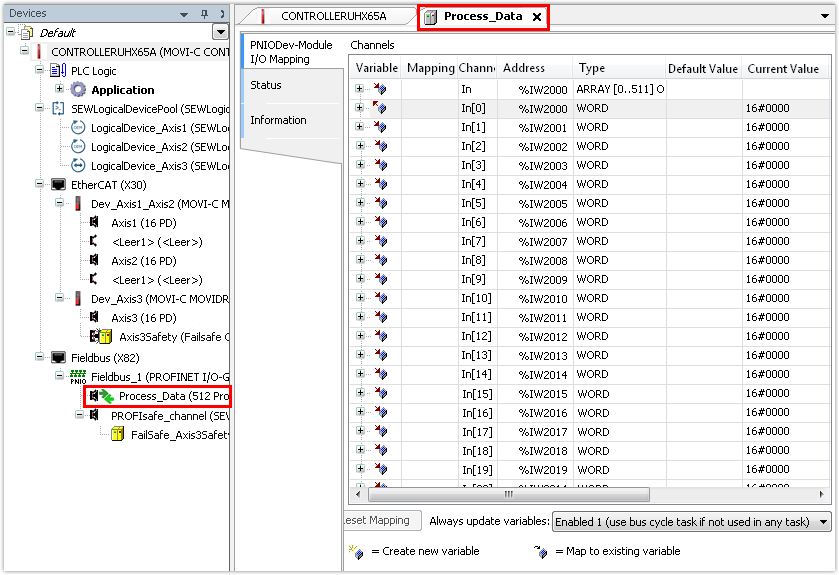Click the pin icon in the Devices panel header
Screen dimensions: 839x575
coord(204,13)
